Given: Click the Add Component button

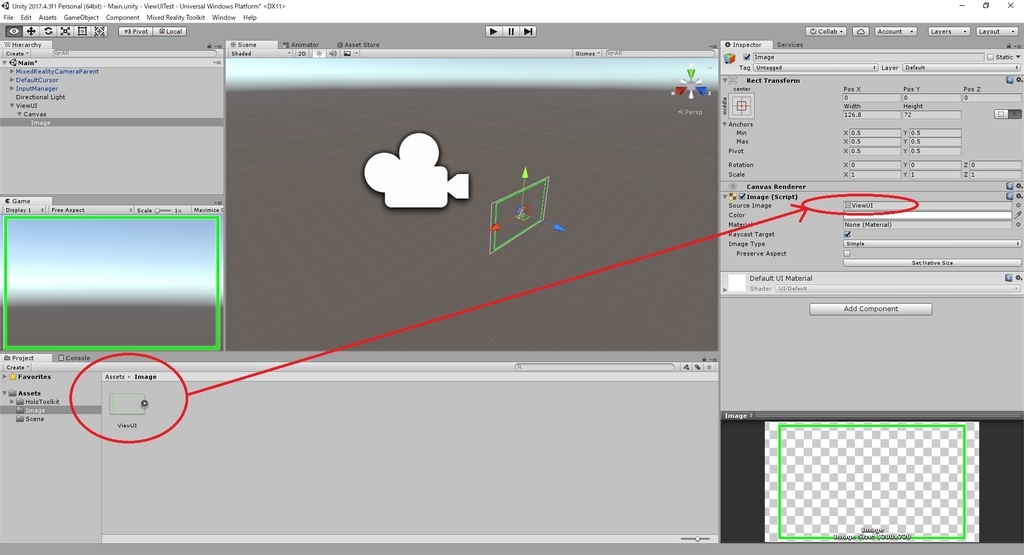Looking at the screenshot, I should (871, 309).
